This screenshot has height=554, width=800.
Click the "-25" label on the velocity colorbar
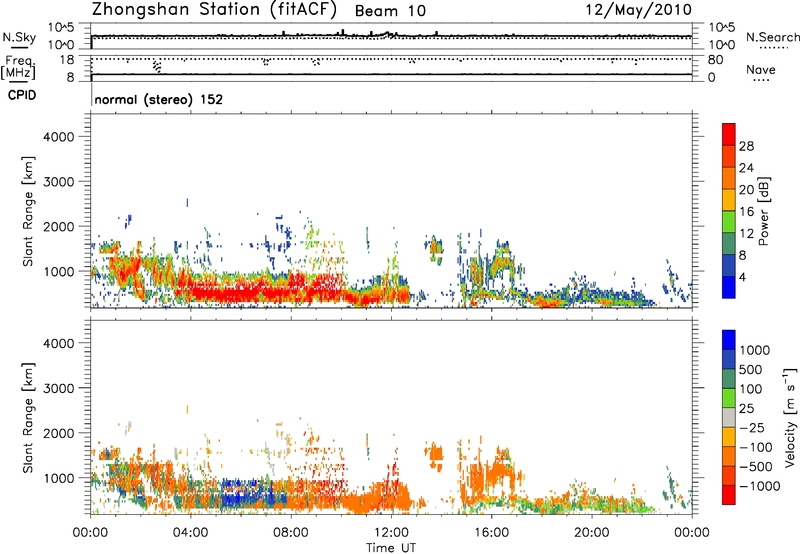752,428
